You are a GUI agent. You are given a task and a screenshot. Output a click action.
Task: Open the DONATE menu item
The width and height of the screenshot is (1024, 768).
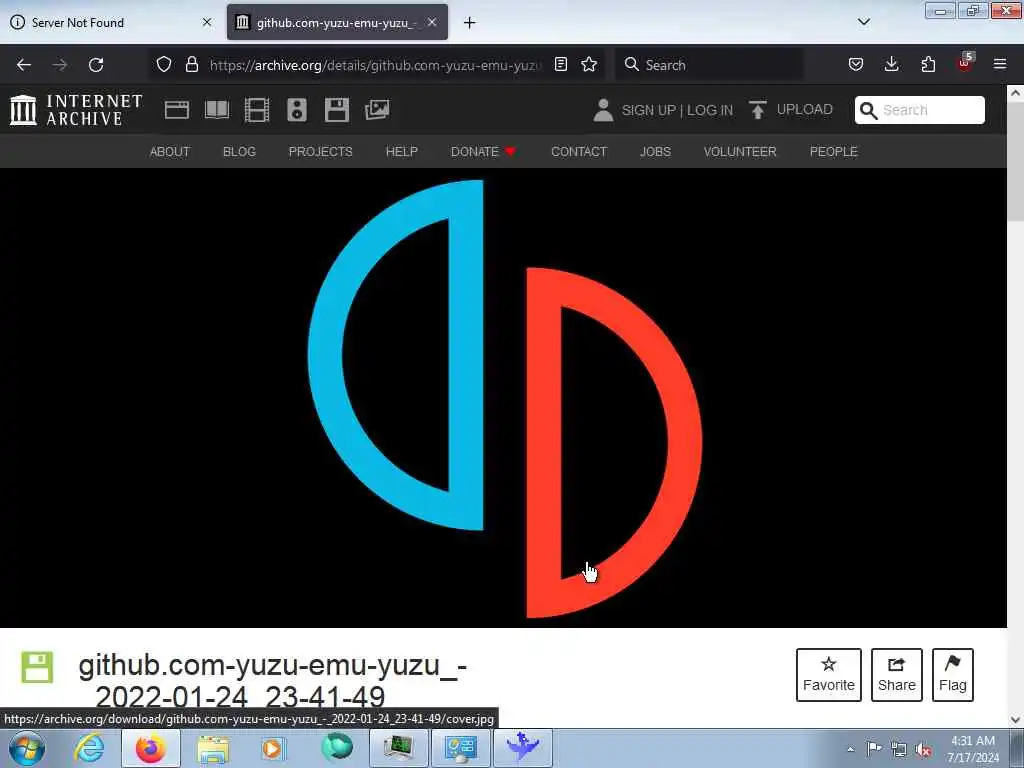[483, 152]
